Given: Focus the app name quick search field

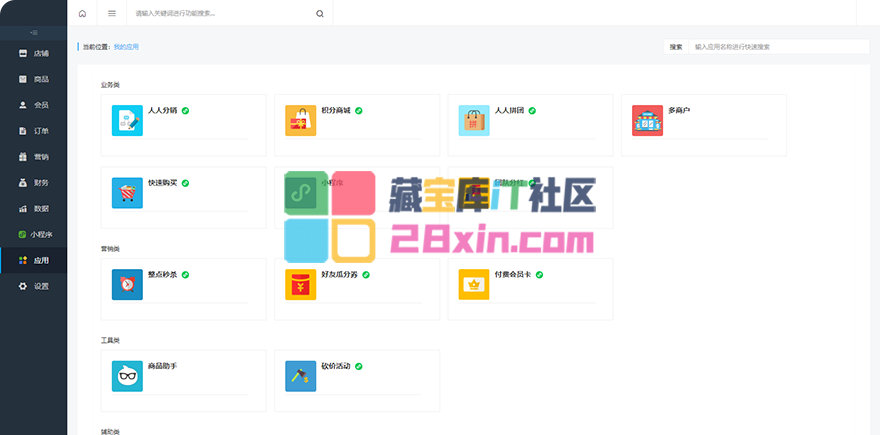Looking at the screenshot, I should point(779,47).
